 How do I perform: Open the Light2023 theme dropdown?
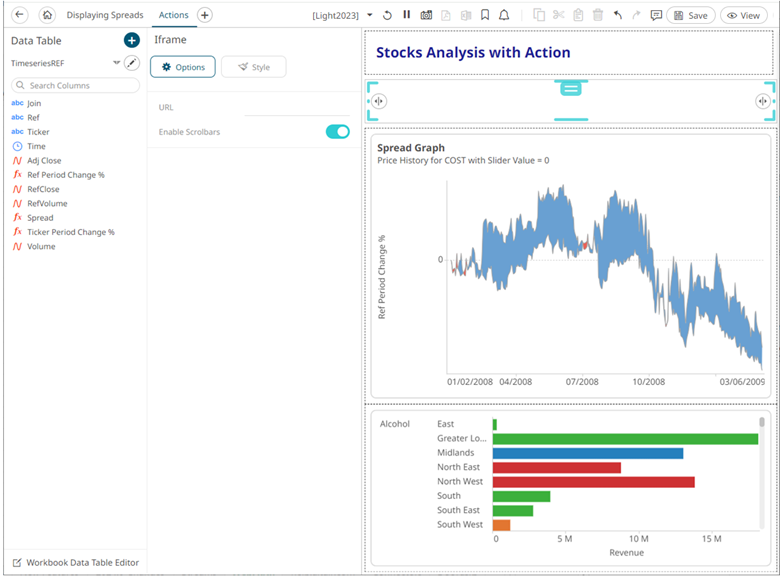click(370, 15)
